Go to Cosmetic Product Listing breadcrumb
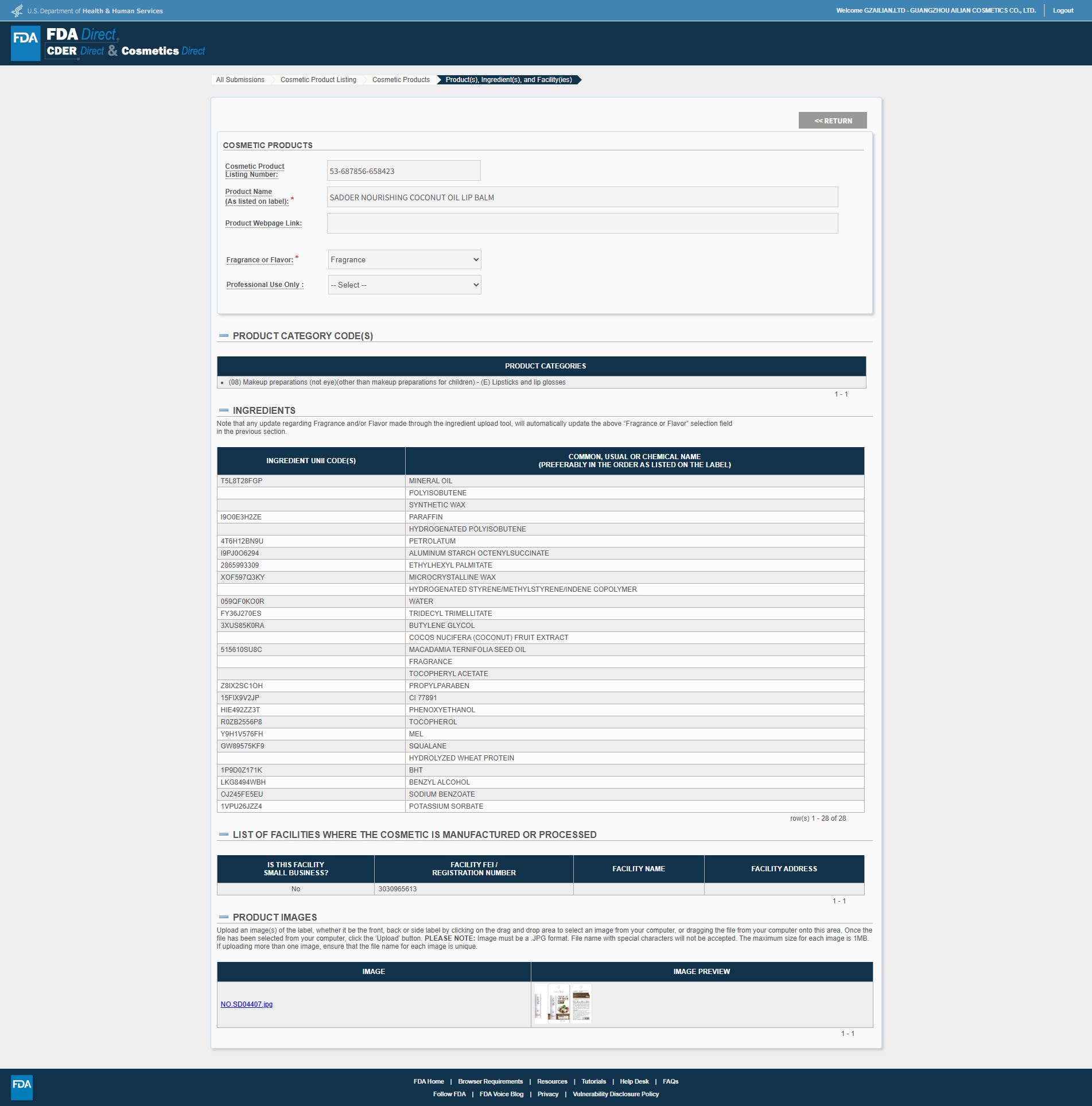The image size is (1092, 1106). [x=318, y=80]
